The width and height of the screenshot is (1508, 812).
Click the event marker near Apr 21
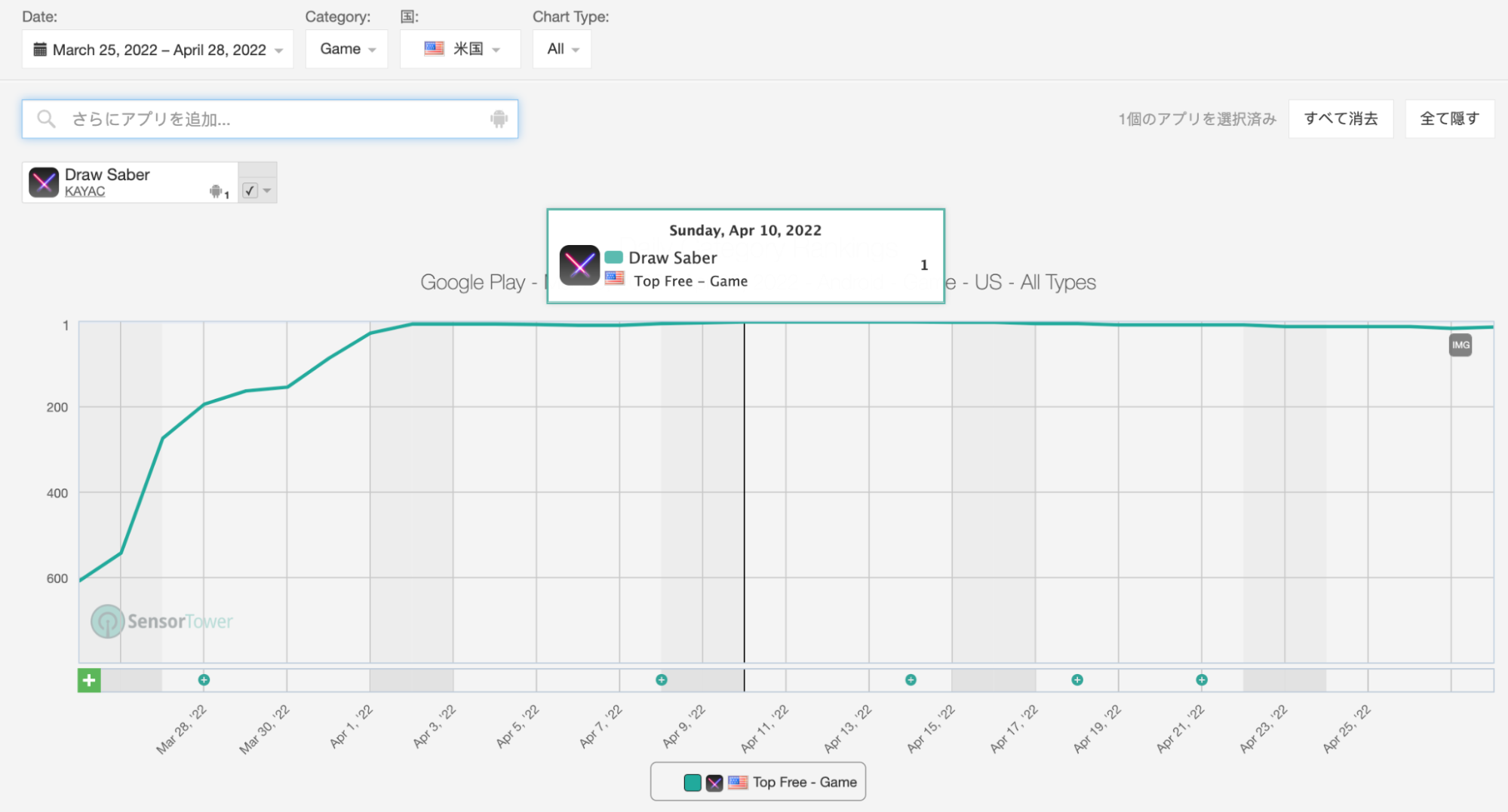(1201, 680)
